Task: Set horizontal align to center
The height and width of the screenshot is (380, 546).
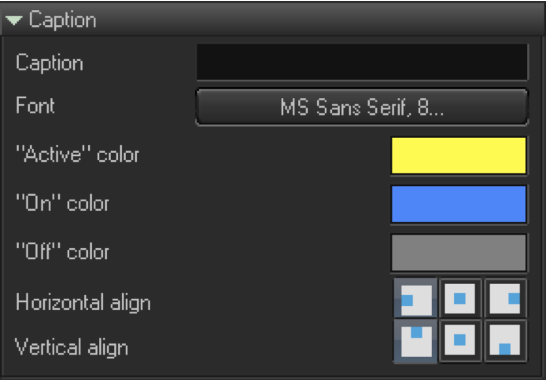Action: tap(460, 298)
